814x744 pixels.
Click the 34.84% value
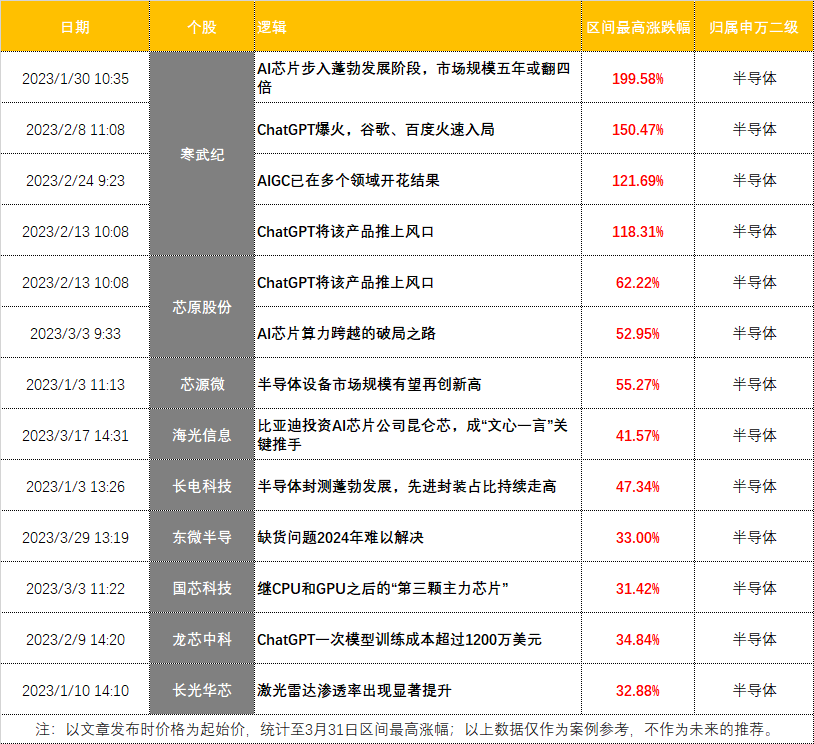tap(637, 639)
